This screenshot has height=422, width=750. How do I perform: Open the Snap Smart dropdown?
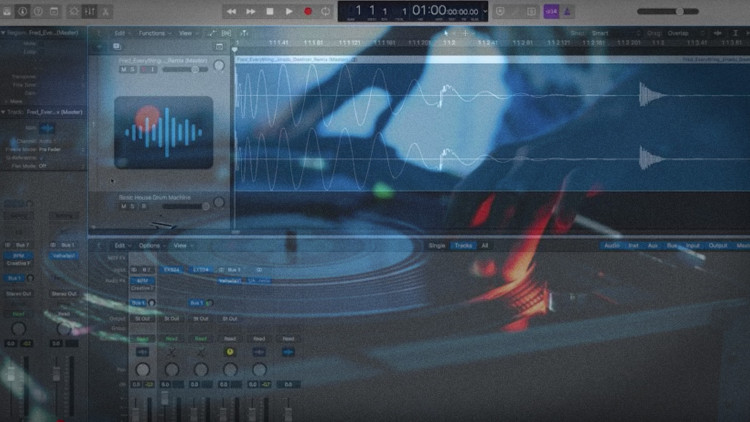click(616, 33)
